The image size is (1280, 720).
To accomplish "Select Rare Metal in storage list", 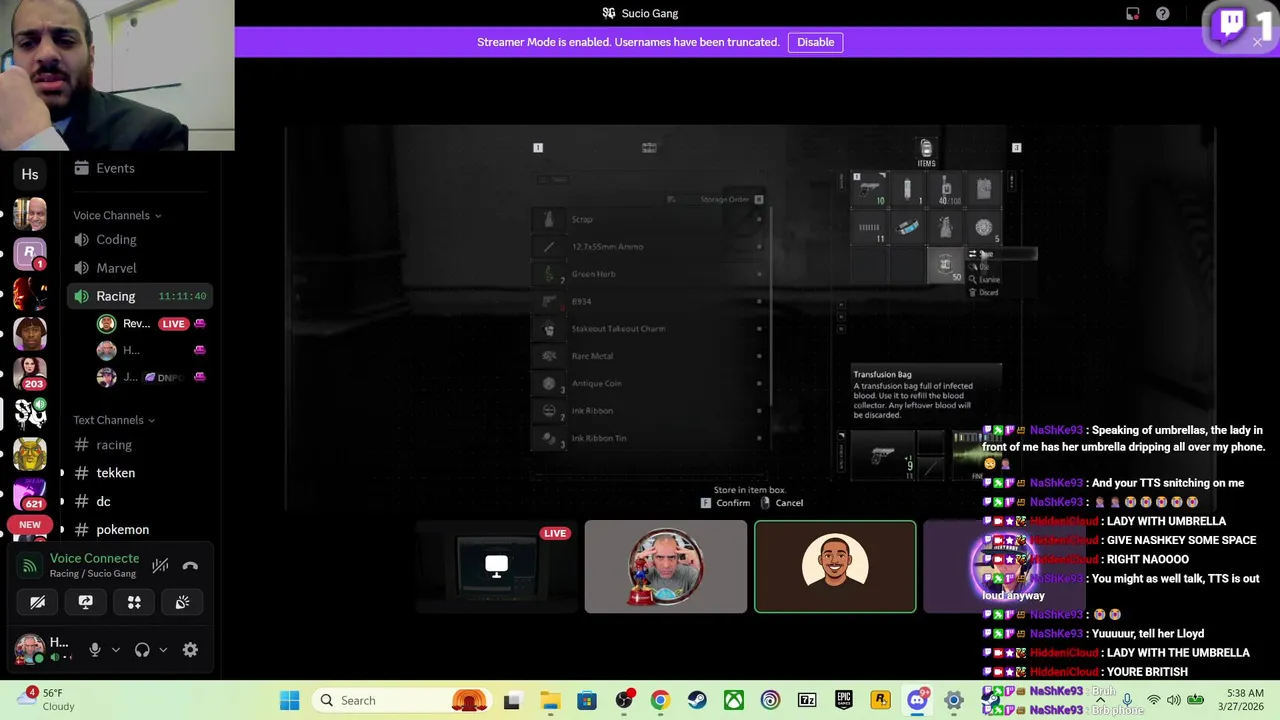I will click(651, 356).
